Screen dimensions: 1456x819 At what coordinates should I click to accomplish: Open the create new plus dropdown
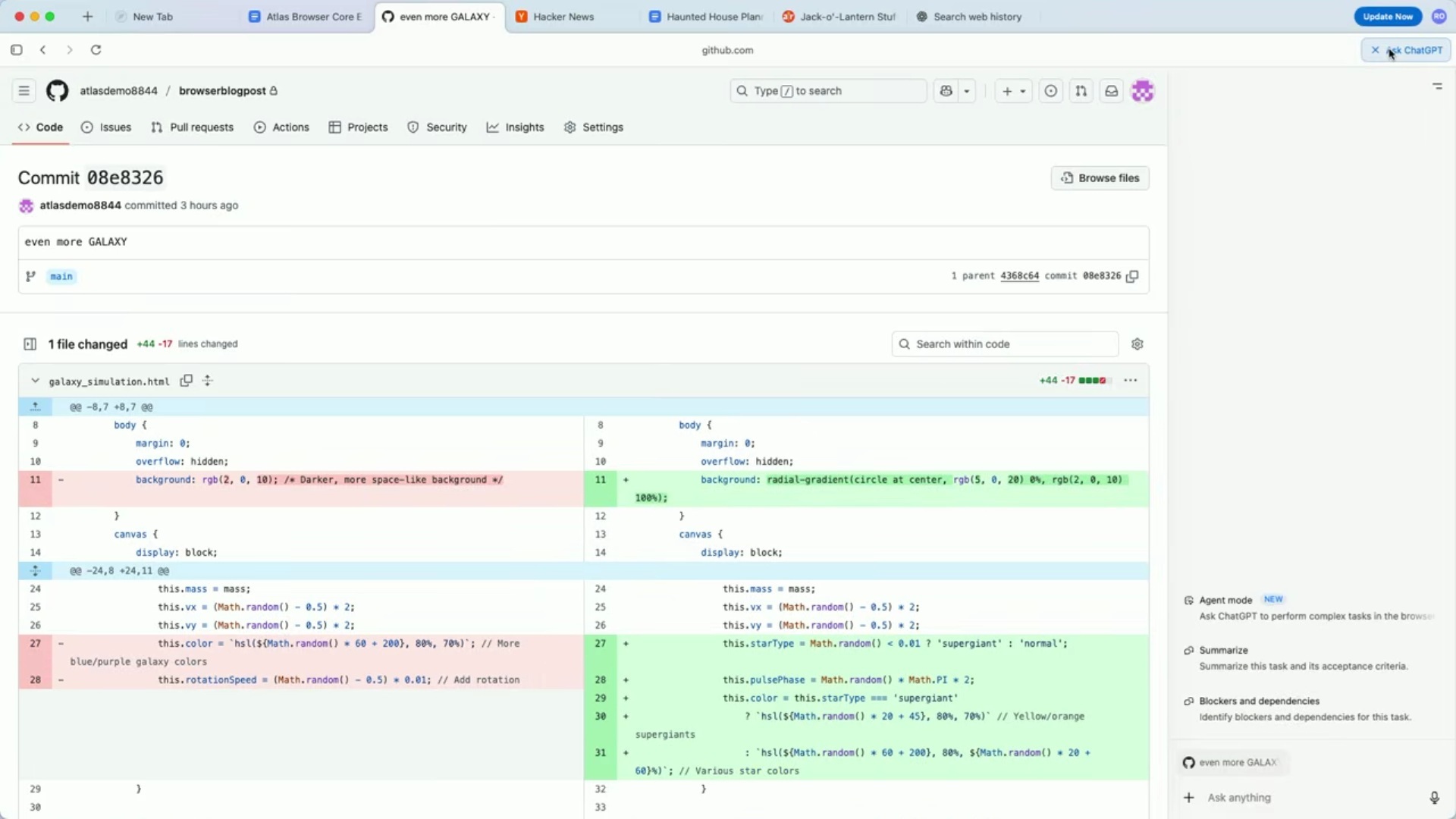point(1013,91)
